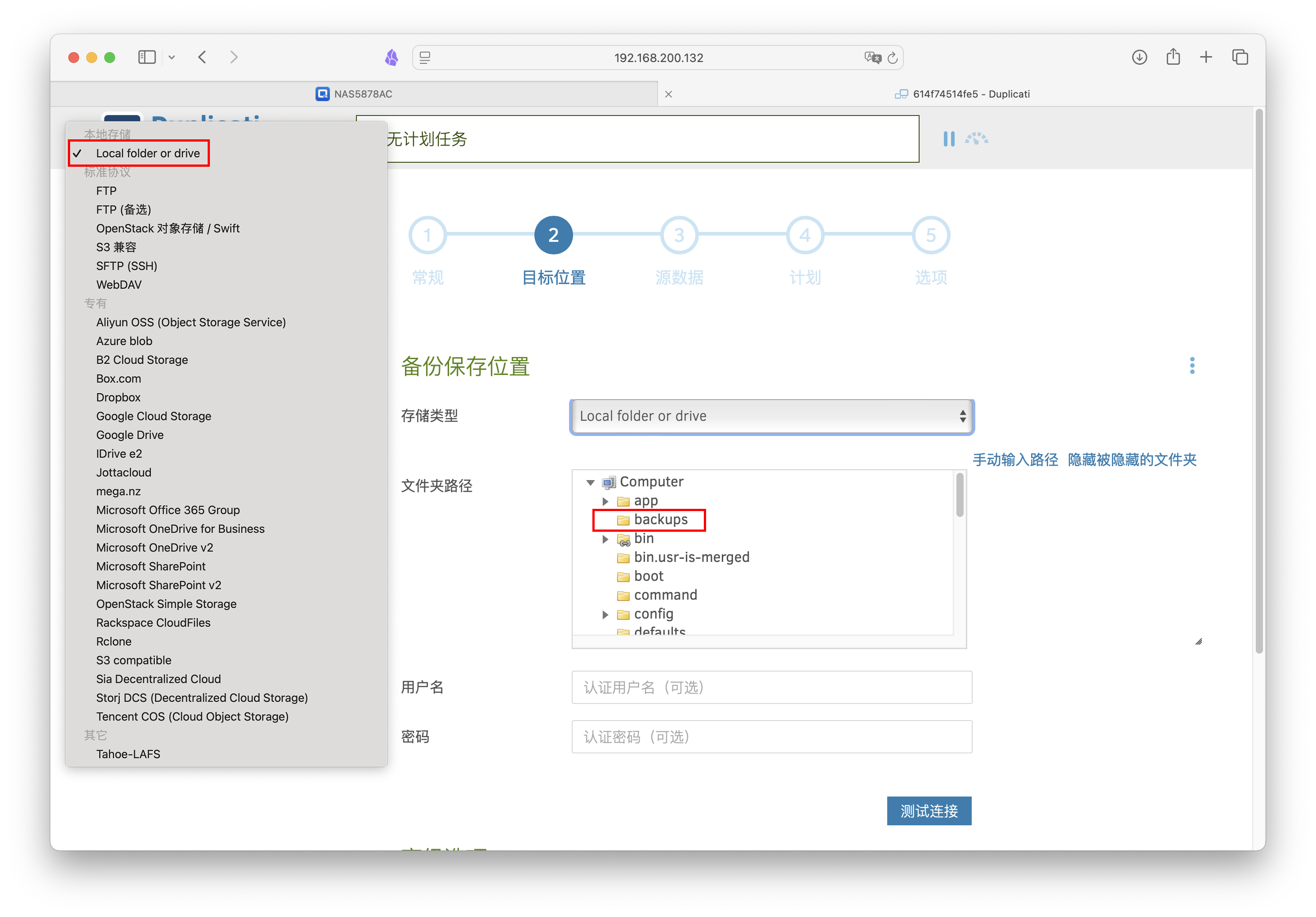Pick B2 Cloud Storage in the list
The height and width of the screenshot is (917, 1316).
pos(142,360)
